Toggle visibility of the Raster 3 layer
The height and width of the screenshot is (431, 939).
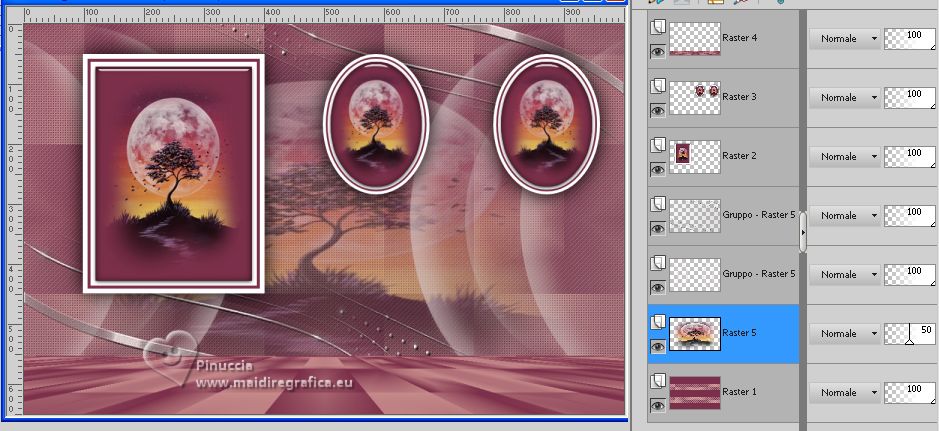click(x=658, y=111)
